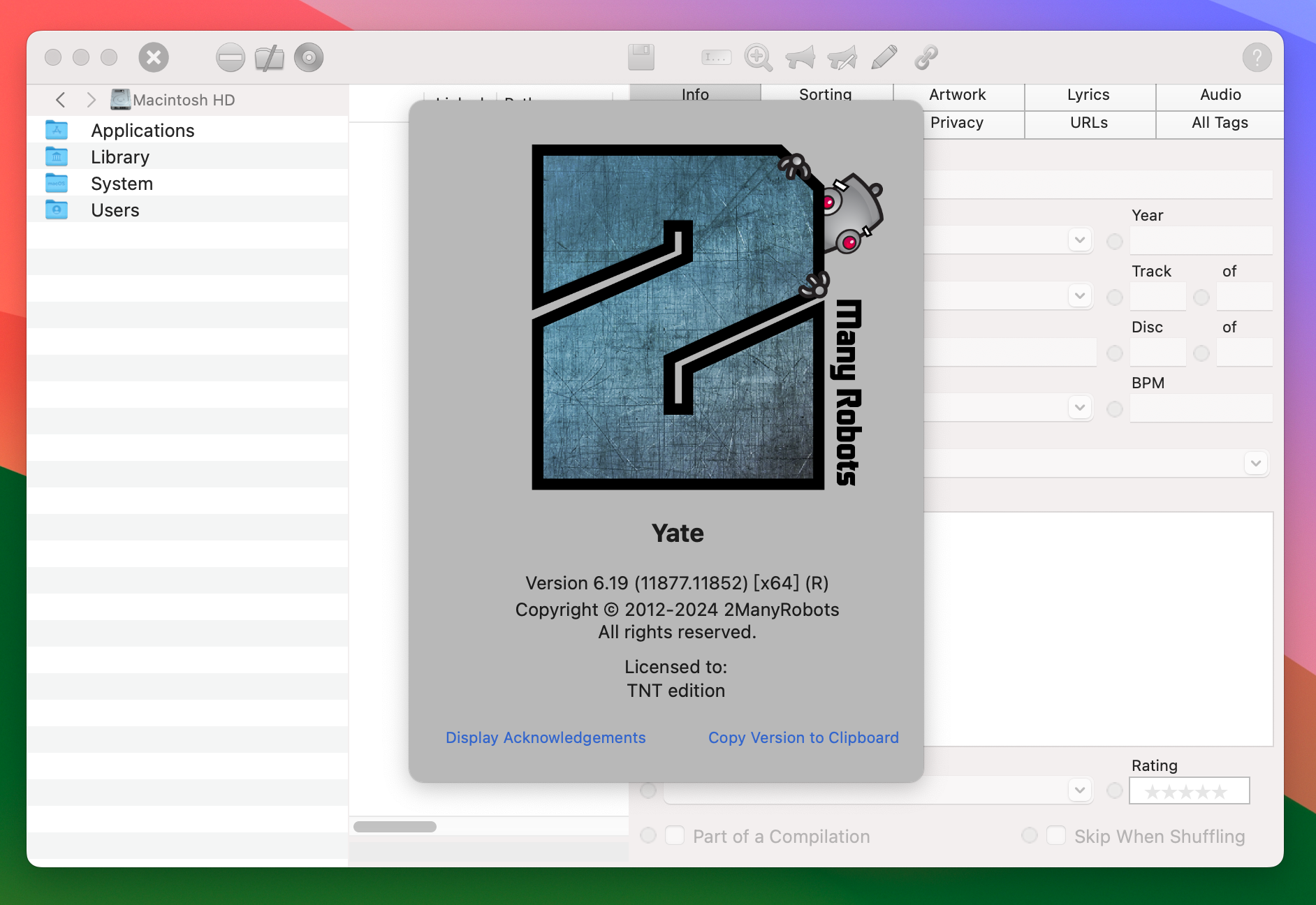Click the Year input field

tap(1201, 240)
